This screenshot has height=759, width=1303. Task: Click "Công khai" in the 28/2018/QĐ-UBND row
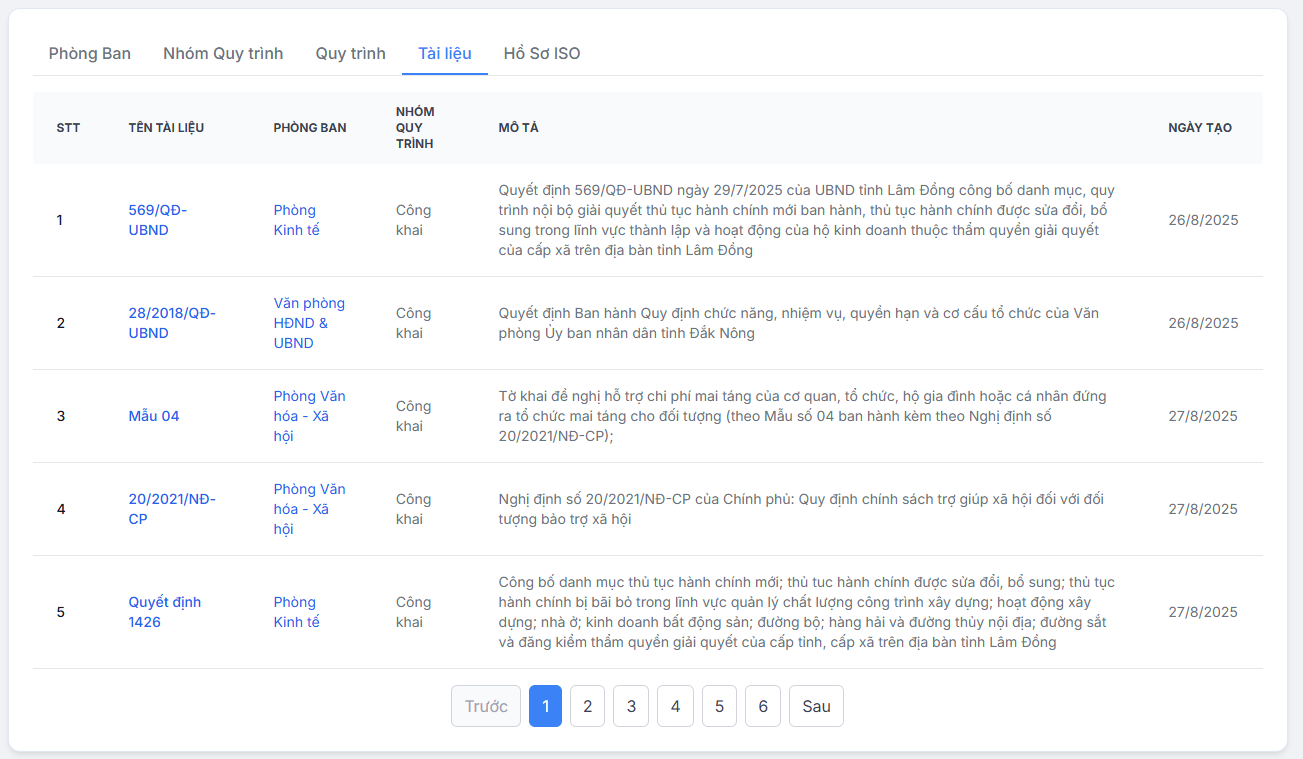point(414,323)
